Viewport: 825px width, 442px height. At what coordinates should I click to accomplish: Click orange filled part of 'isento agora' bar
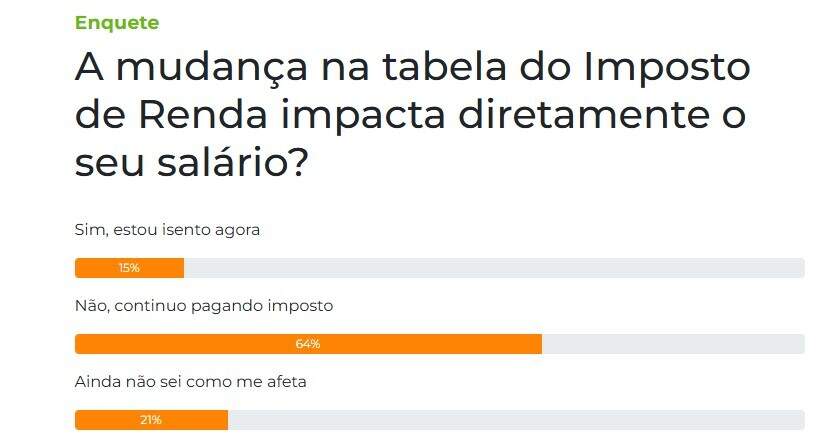click(x=129, y=268)
